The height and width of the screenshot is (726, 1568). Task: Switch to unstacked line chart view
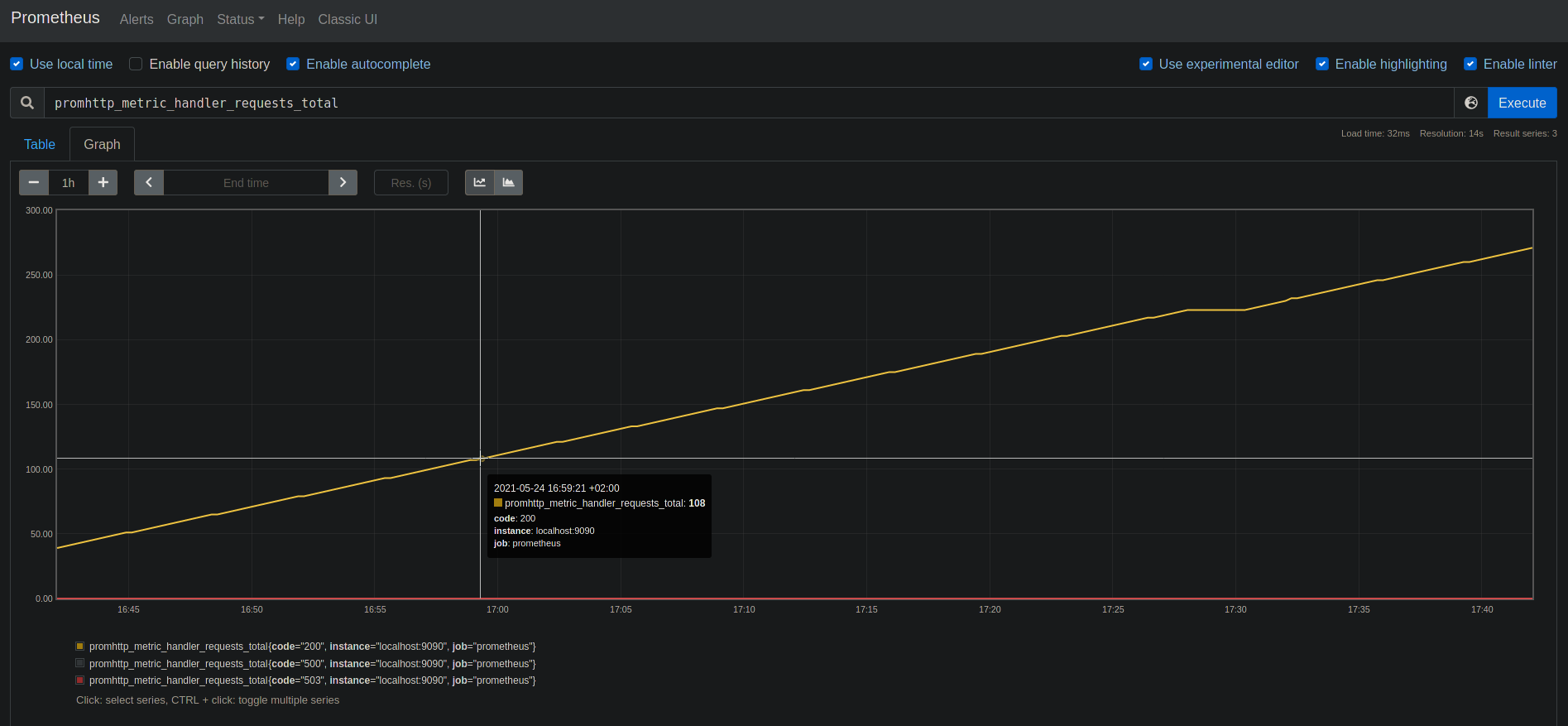pos(480,183)
